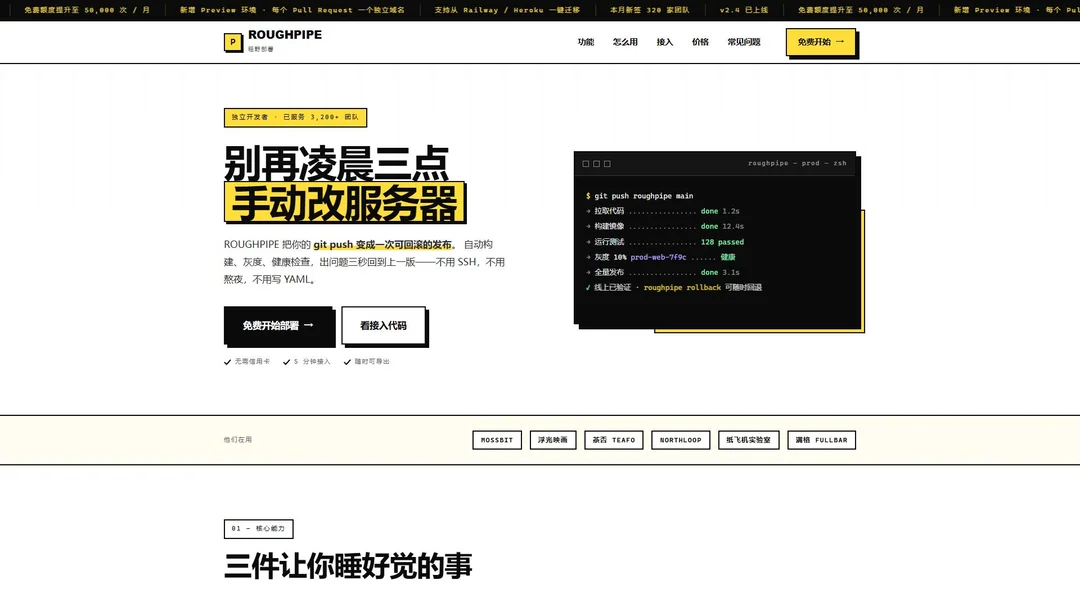Viewport: 1080px width, 607px height.
Task: Click the ROUGHPIPE brand name
Action: tap(284, 34)
